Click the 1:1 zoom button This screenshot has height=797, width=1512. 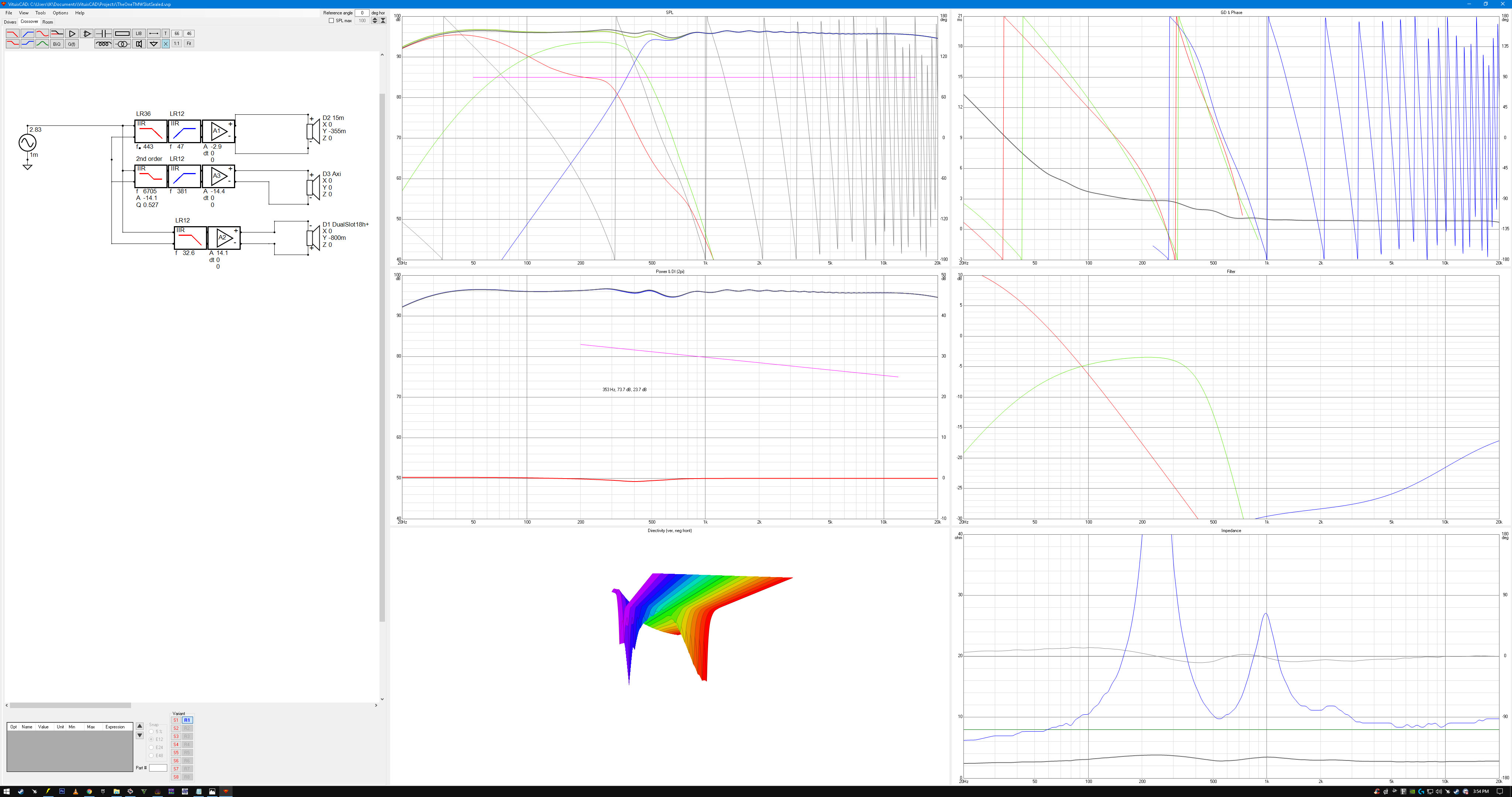[177, 44]
